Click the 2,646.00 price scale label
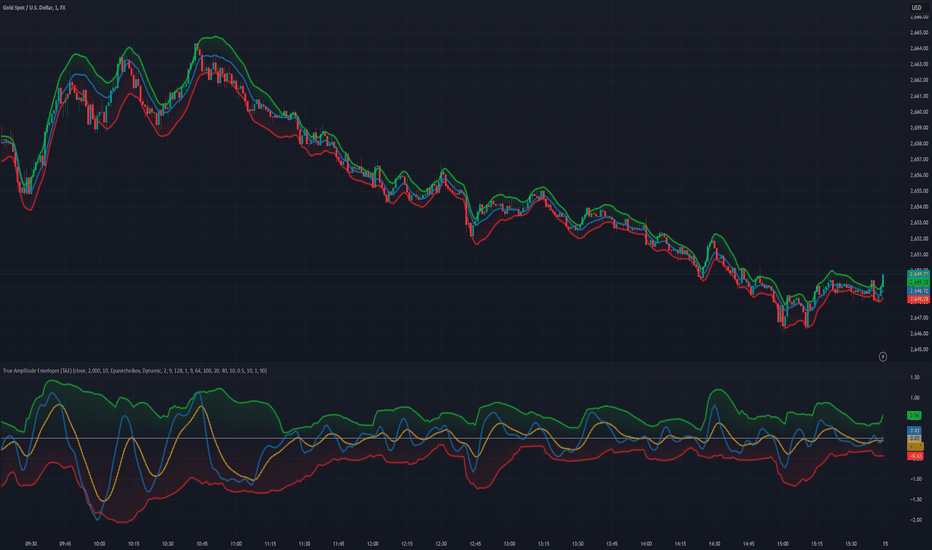 click(919, 334)
